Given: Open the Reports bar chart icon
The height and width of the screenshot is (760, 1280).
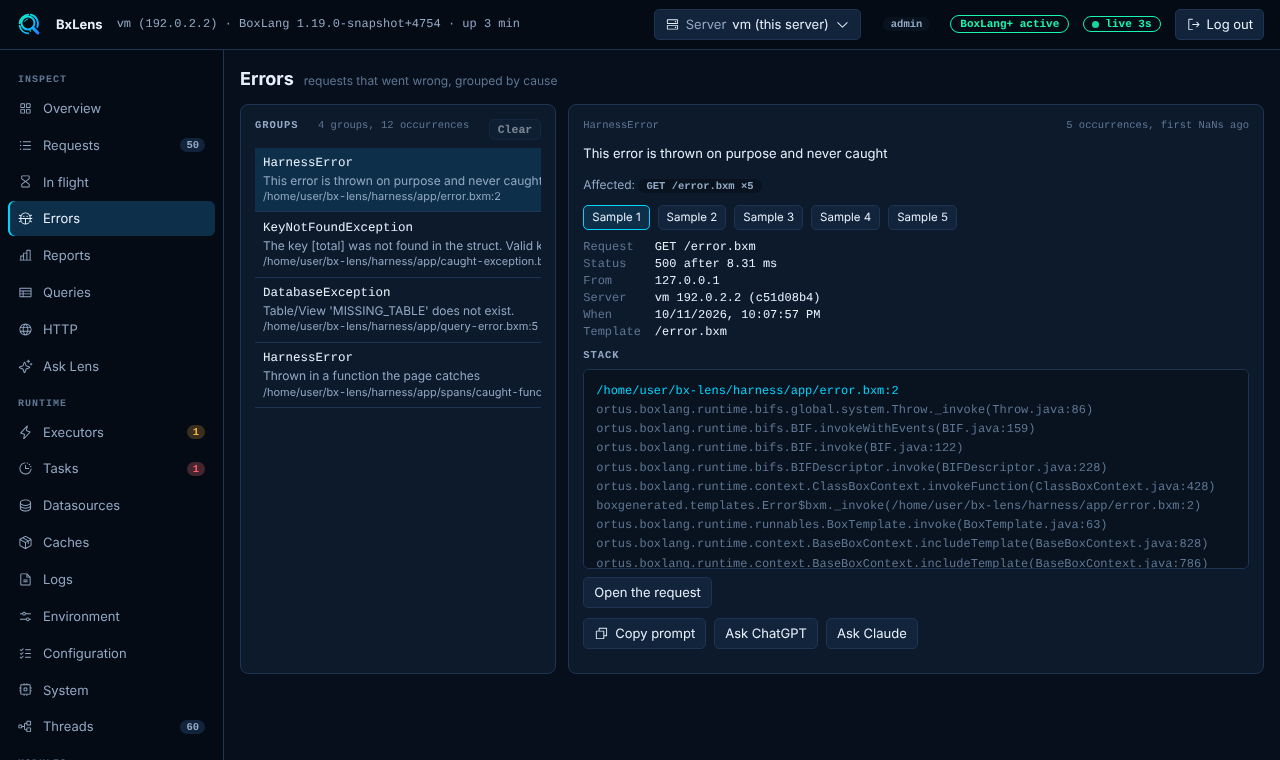Looking at the screenshot, I should pos(25,255).
